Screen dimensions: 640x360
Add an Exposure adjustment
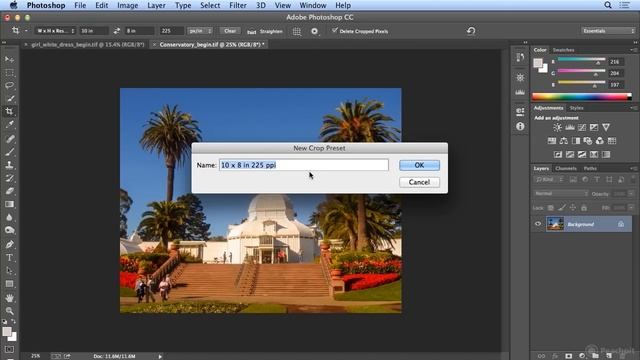594,127
